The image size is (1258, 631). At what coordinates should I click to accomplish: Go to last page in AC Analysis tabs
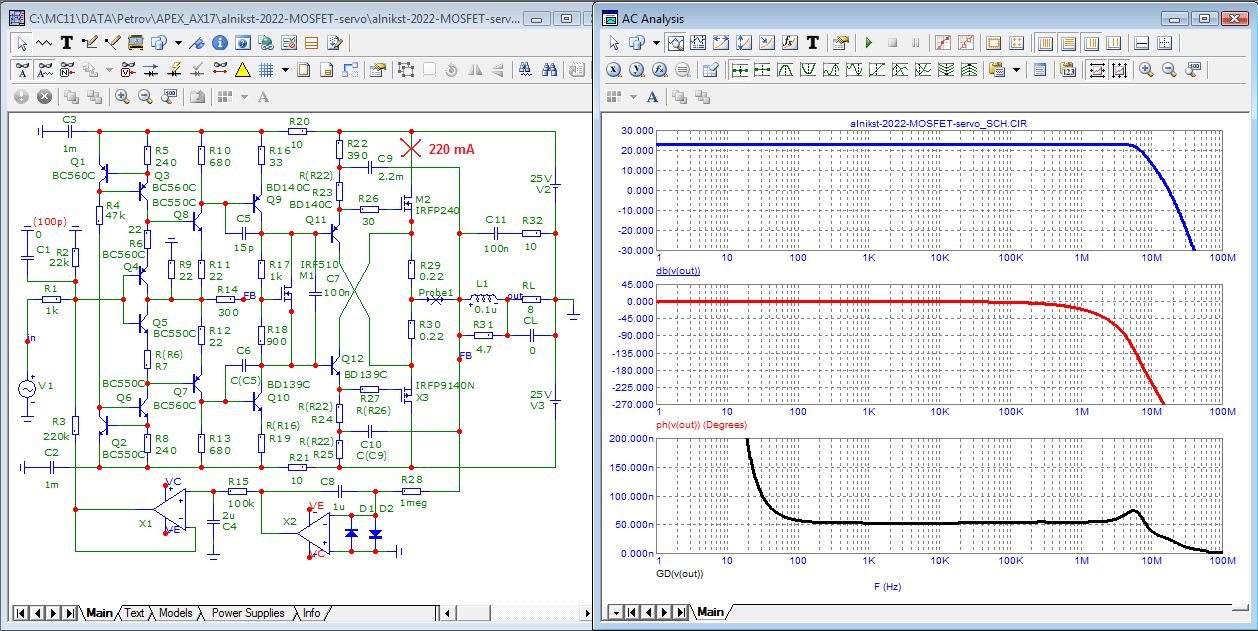[681, 612]
